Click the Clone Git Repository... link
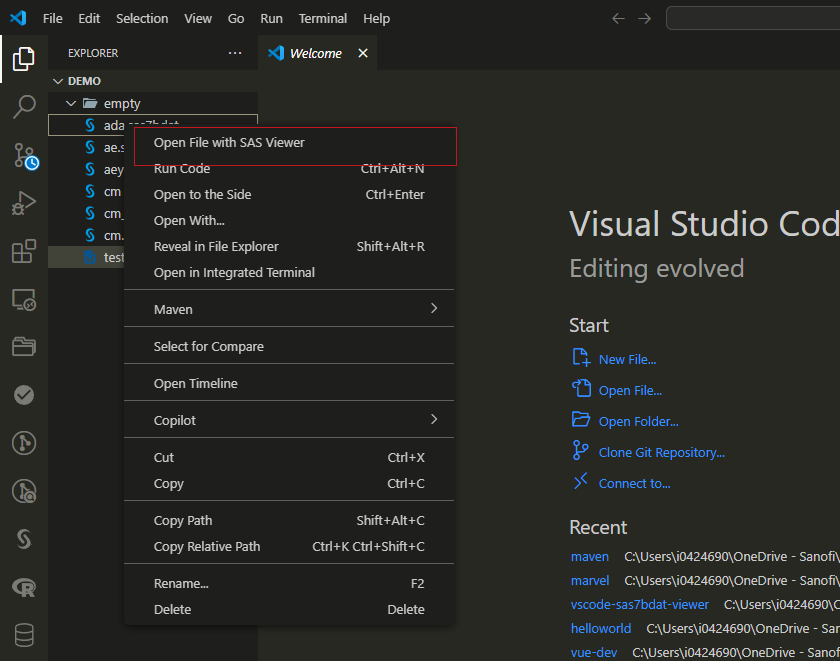 coord(662,453)
